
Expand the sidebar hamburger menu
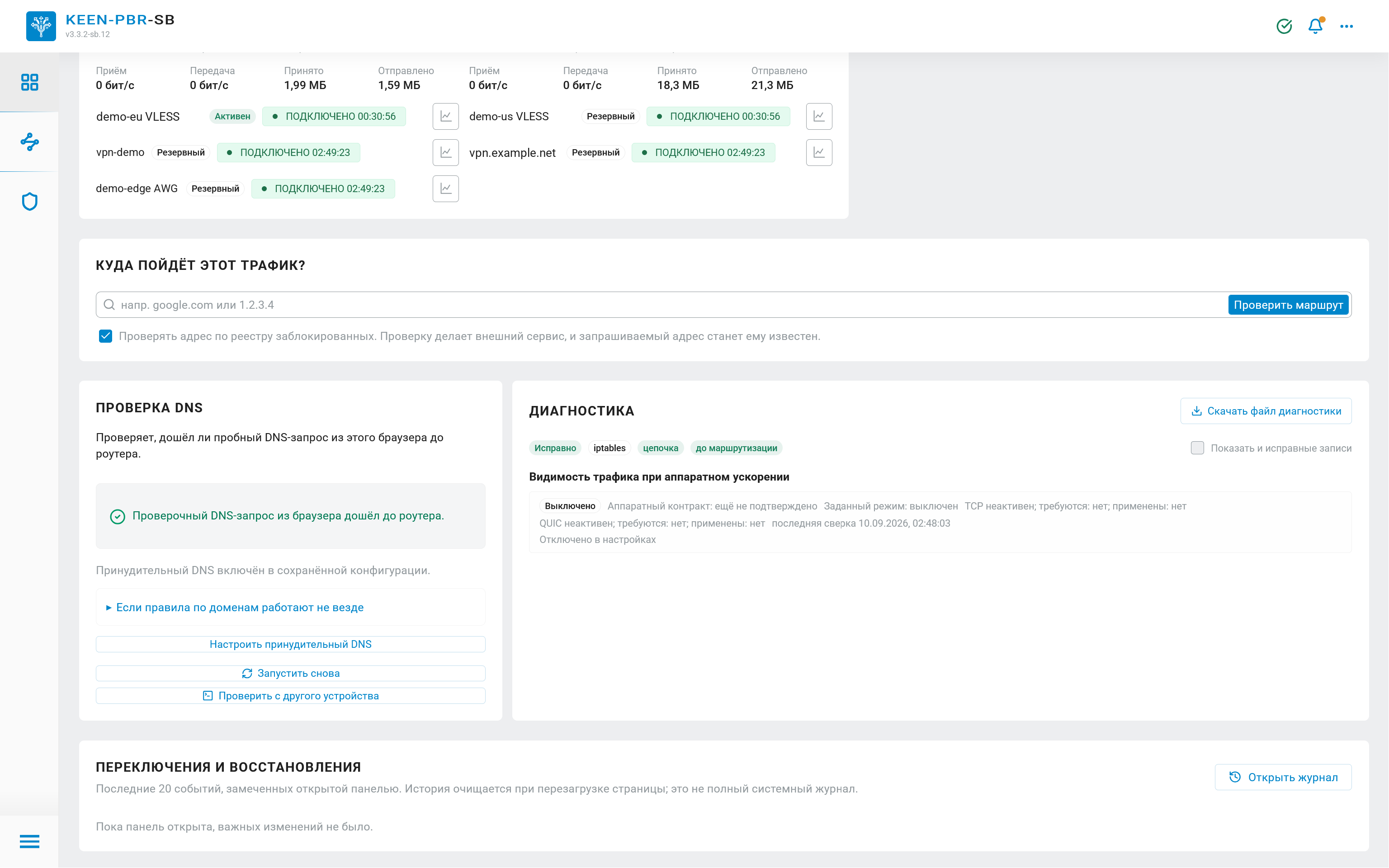(x=29, y=842)
